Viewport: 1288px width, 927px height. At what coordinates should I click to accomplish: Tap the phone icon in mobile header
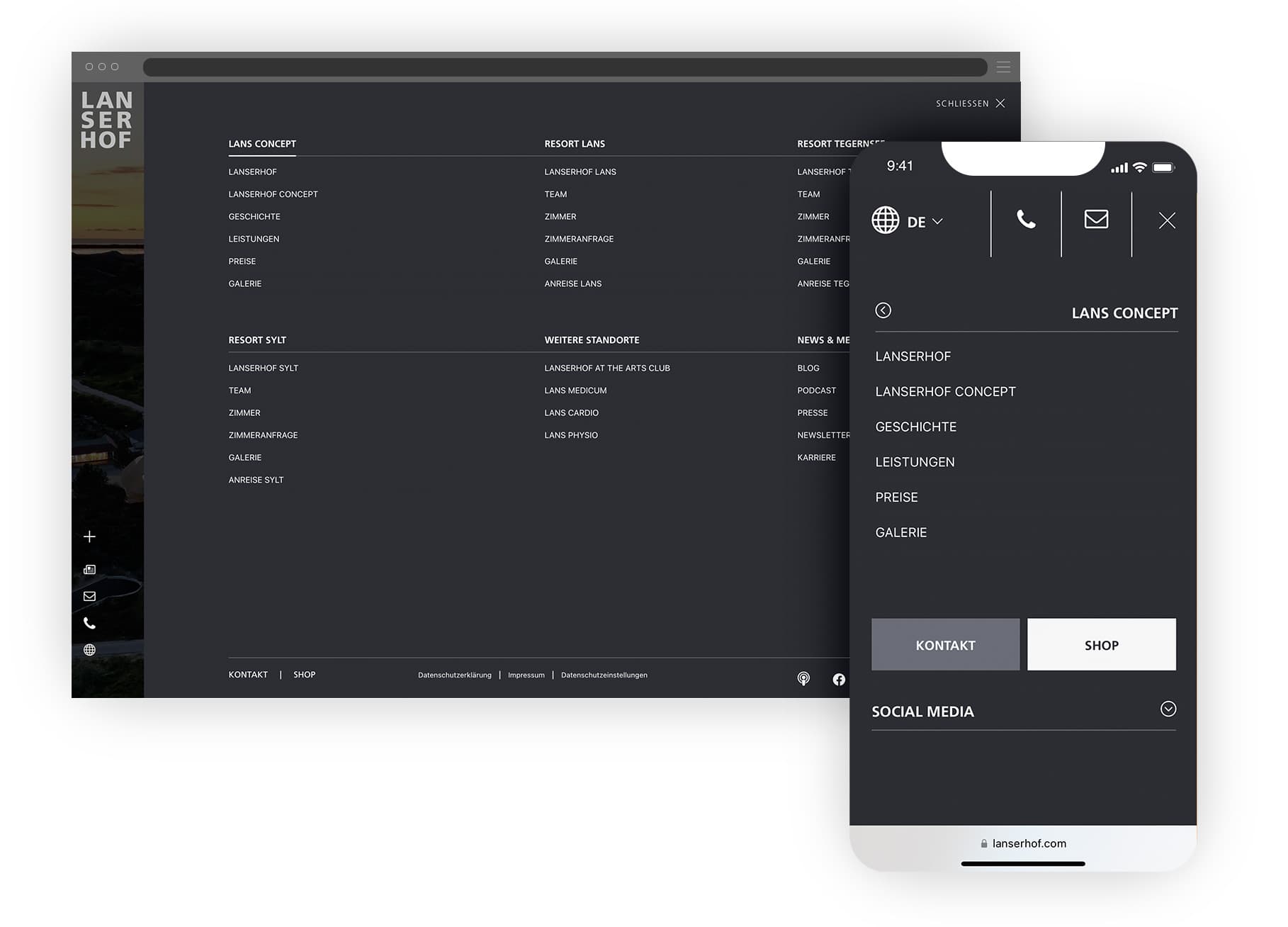tap(1026, 220)
